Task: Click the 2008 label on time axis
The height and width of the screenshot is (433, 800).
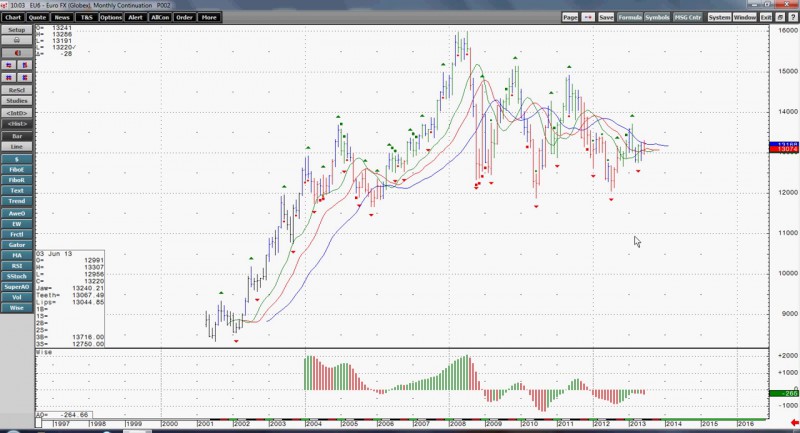Action: coord(458,424)
